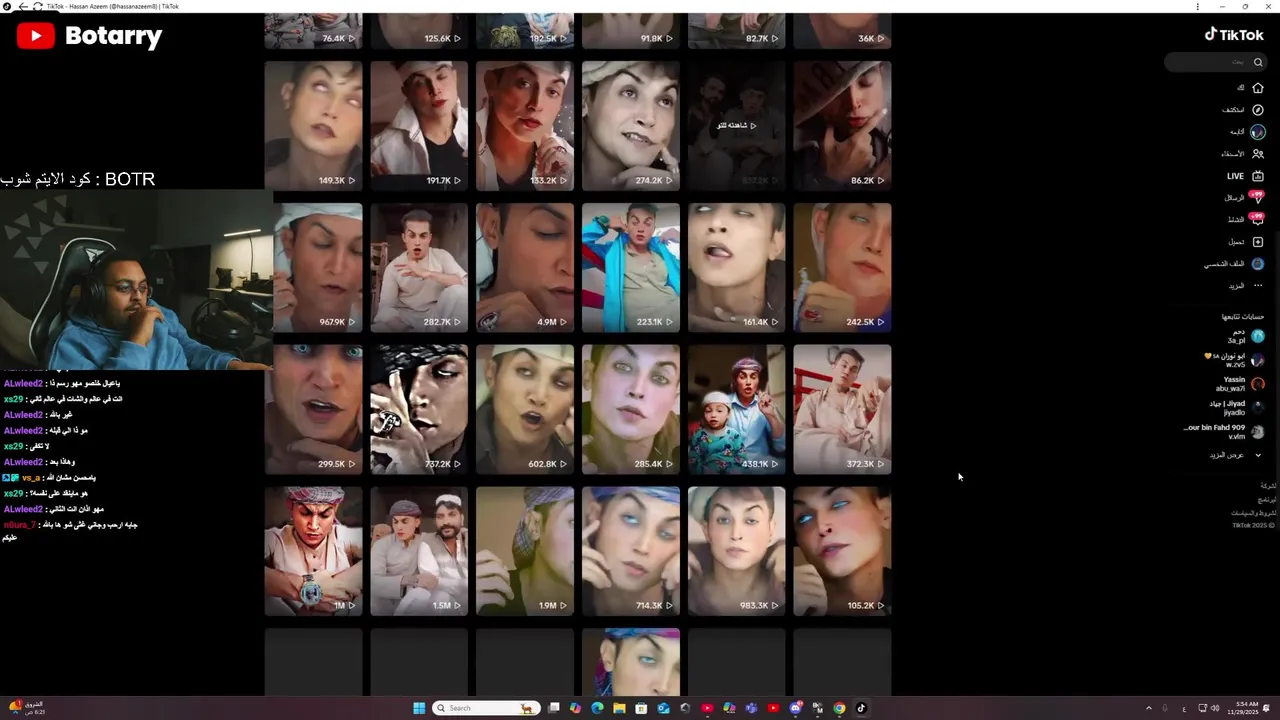
Task: Switch to the TikTok taskbar app icon
Action: (861, 708)
